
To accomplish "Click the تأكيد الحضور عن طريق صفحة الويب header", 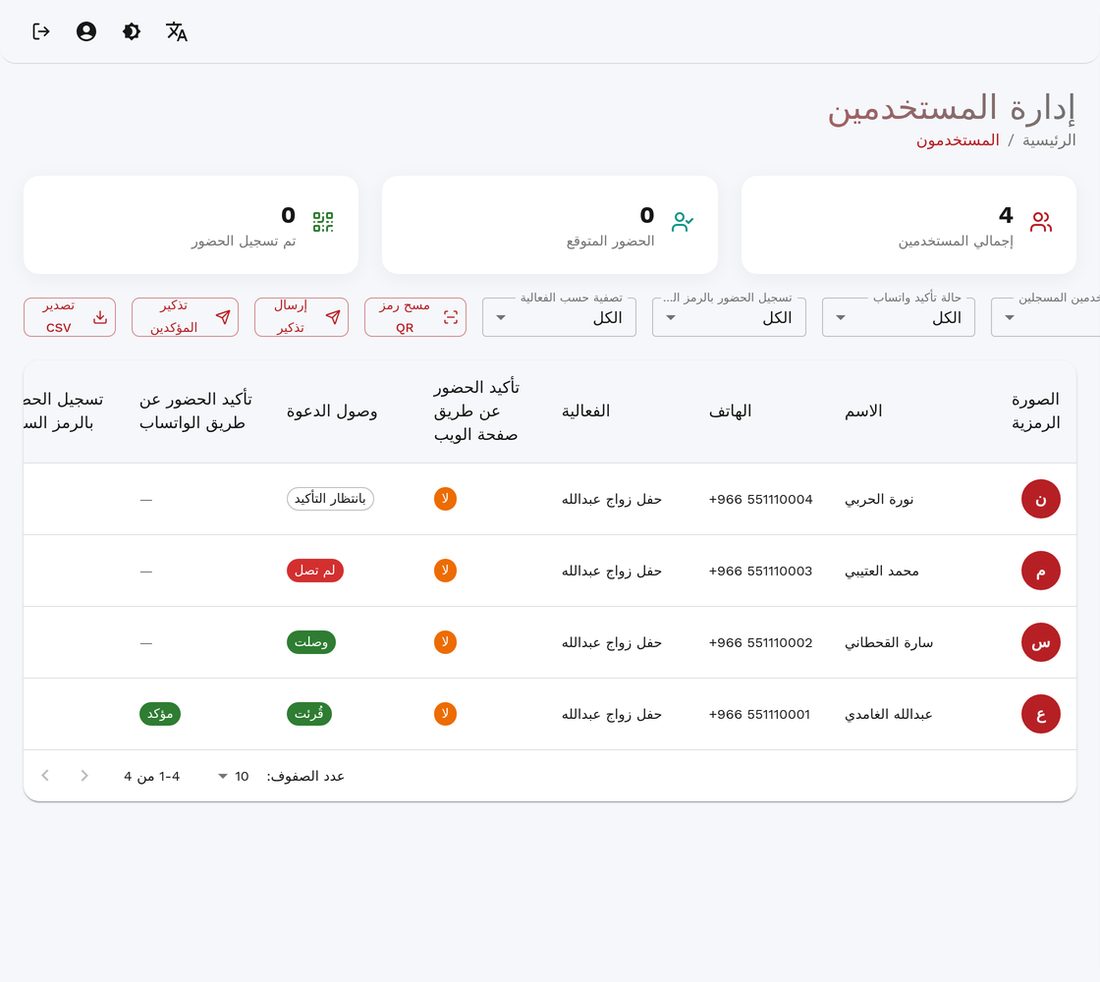I will point(476,411).
